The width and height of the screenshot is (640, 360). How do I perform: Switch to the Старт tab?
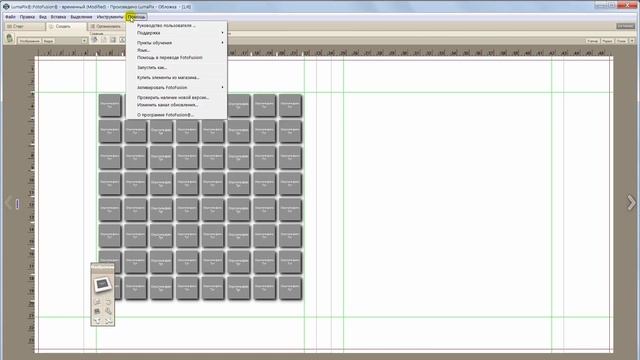coord(24,26)
